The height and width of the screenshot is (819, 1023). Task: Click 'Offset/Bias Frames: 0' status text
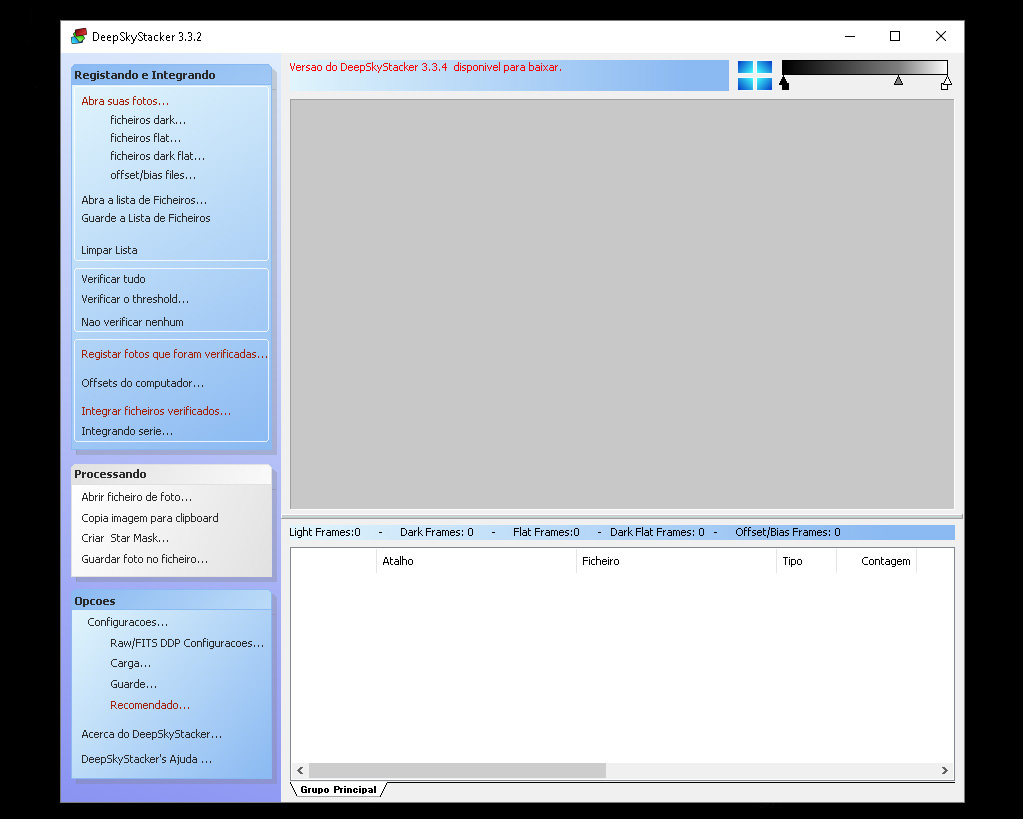[787, 533]
